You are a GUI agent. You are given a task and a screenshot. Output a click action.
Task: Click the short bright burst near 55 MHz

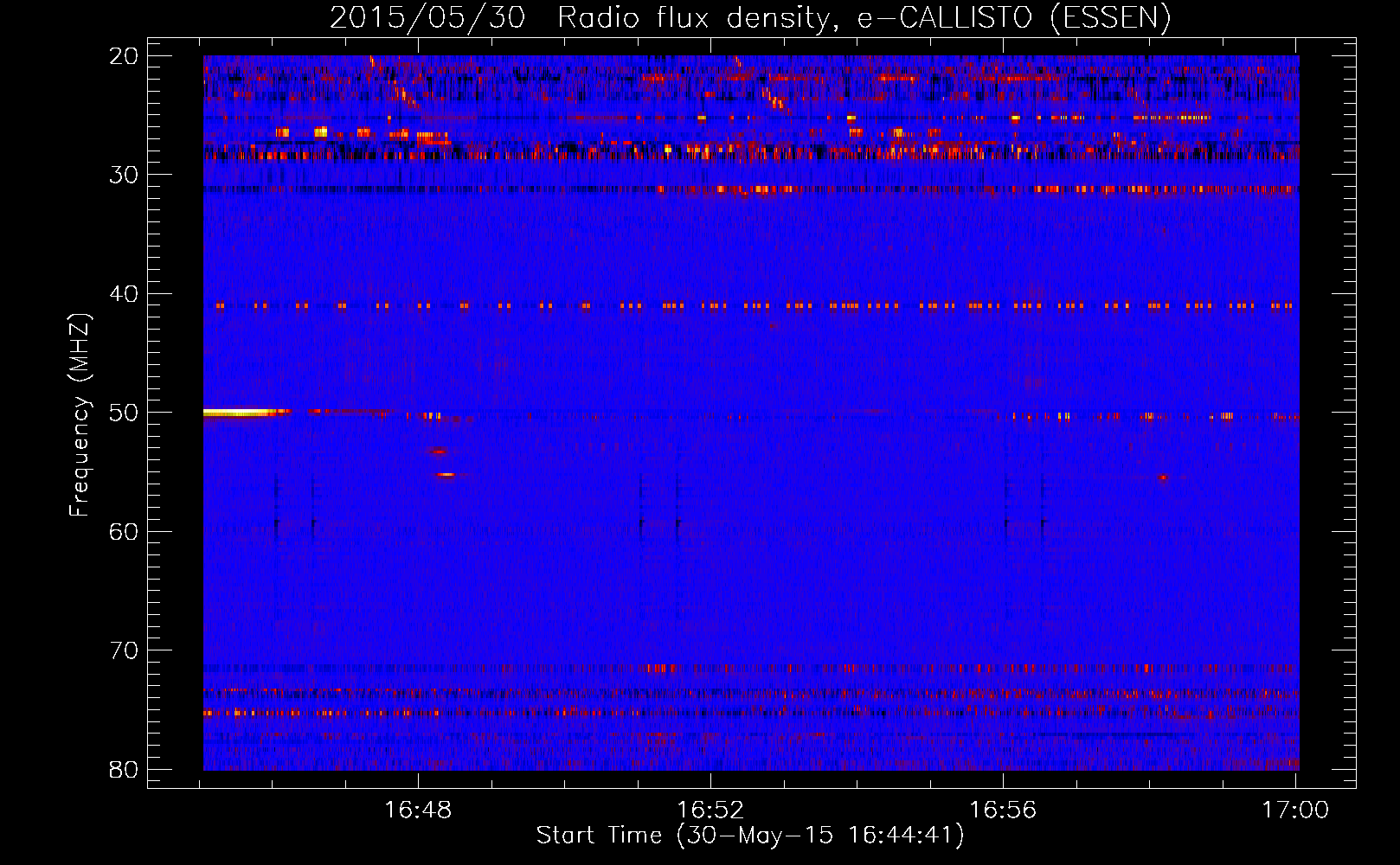[446, 475]
